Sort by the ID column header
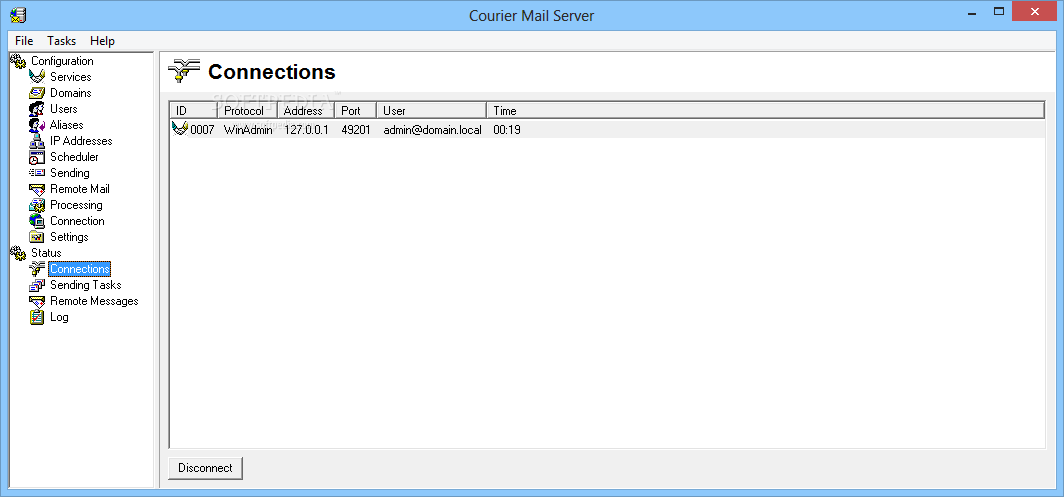1064x497 pixels. 193,111
